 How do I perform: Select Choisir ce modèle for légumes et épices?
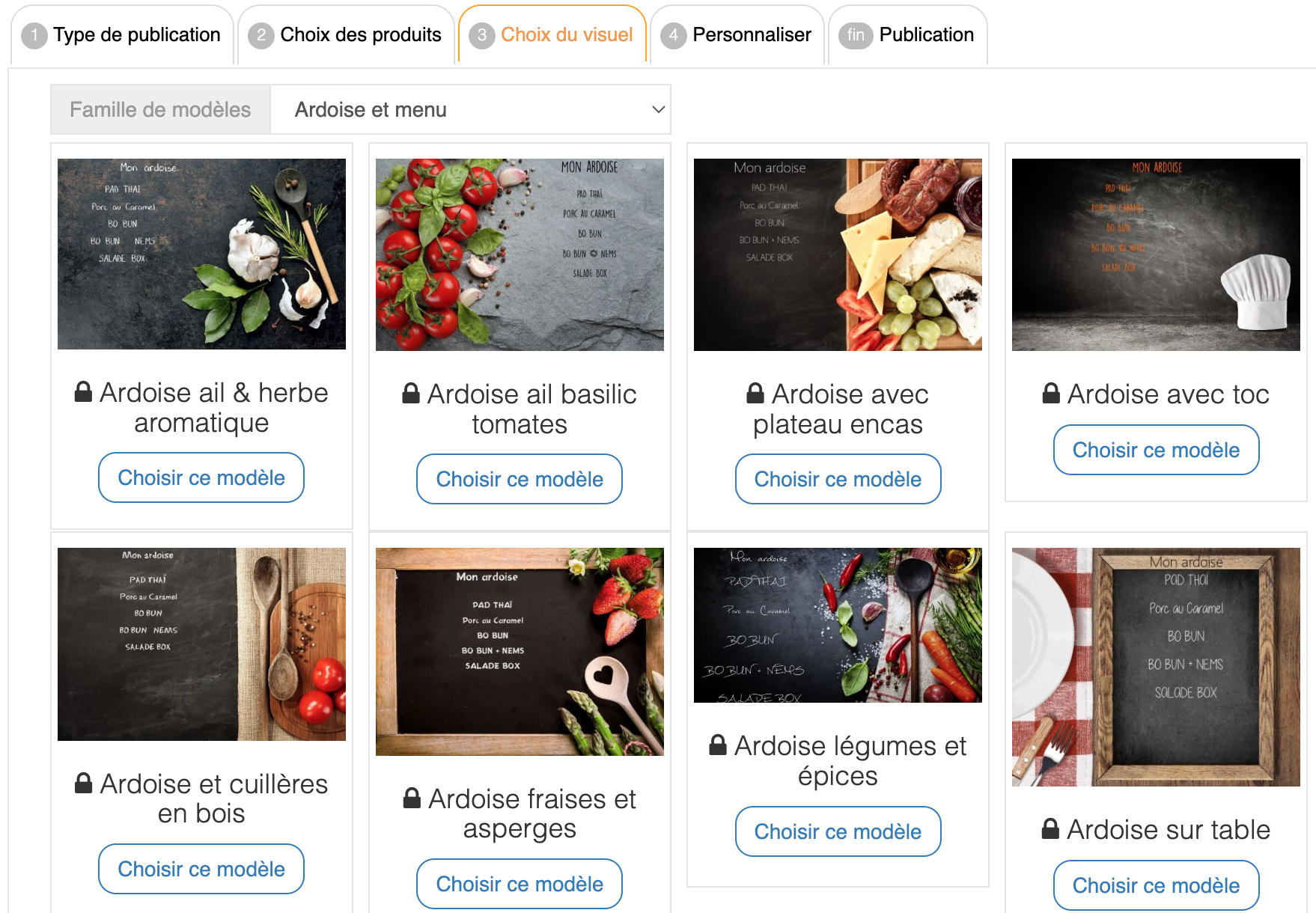[838, 831]
